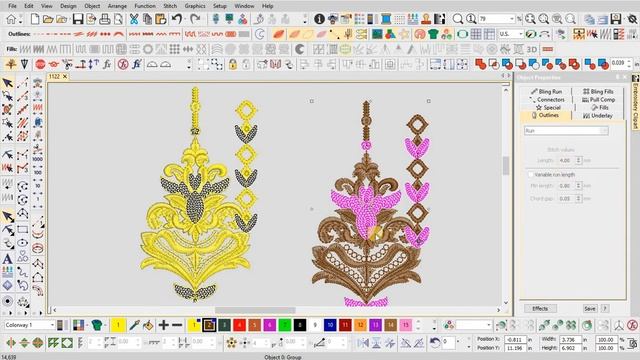Switch to the Bling Fills tab

598,91
